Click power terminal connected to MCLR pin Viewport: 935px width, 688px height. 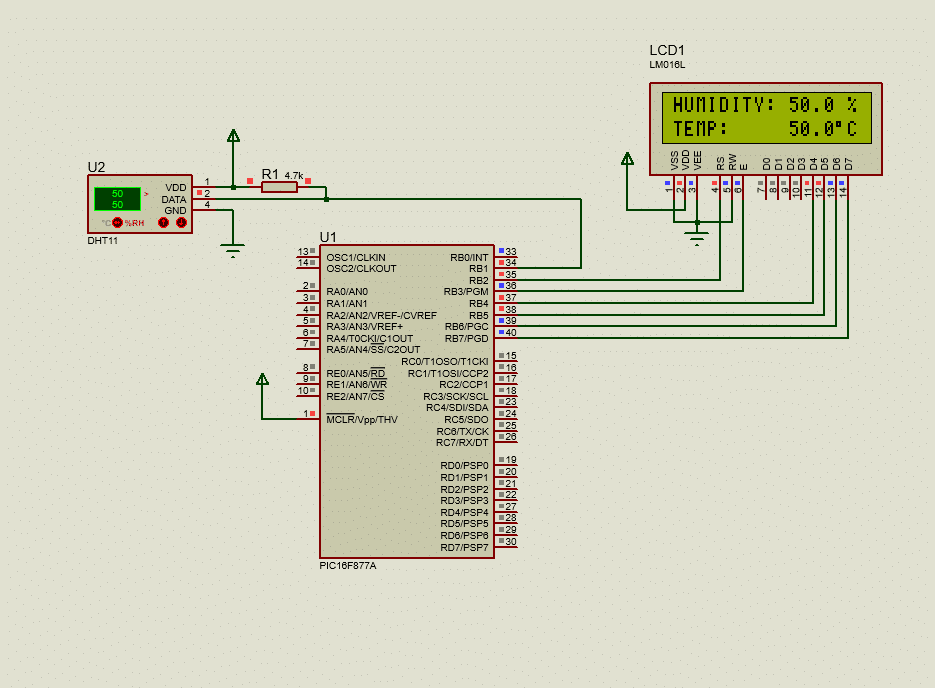[262, 379]
